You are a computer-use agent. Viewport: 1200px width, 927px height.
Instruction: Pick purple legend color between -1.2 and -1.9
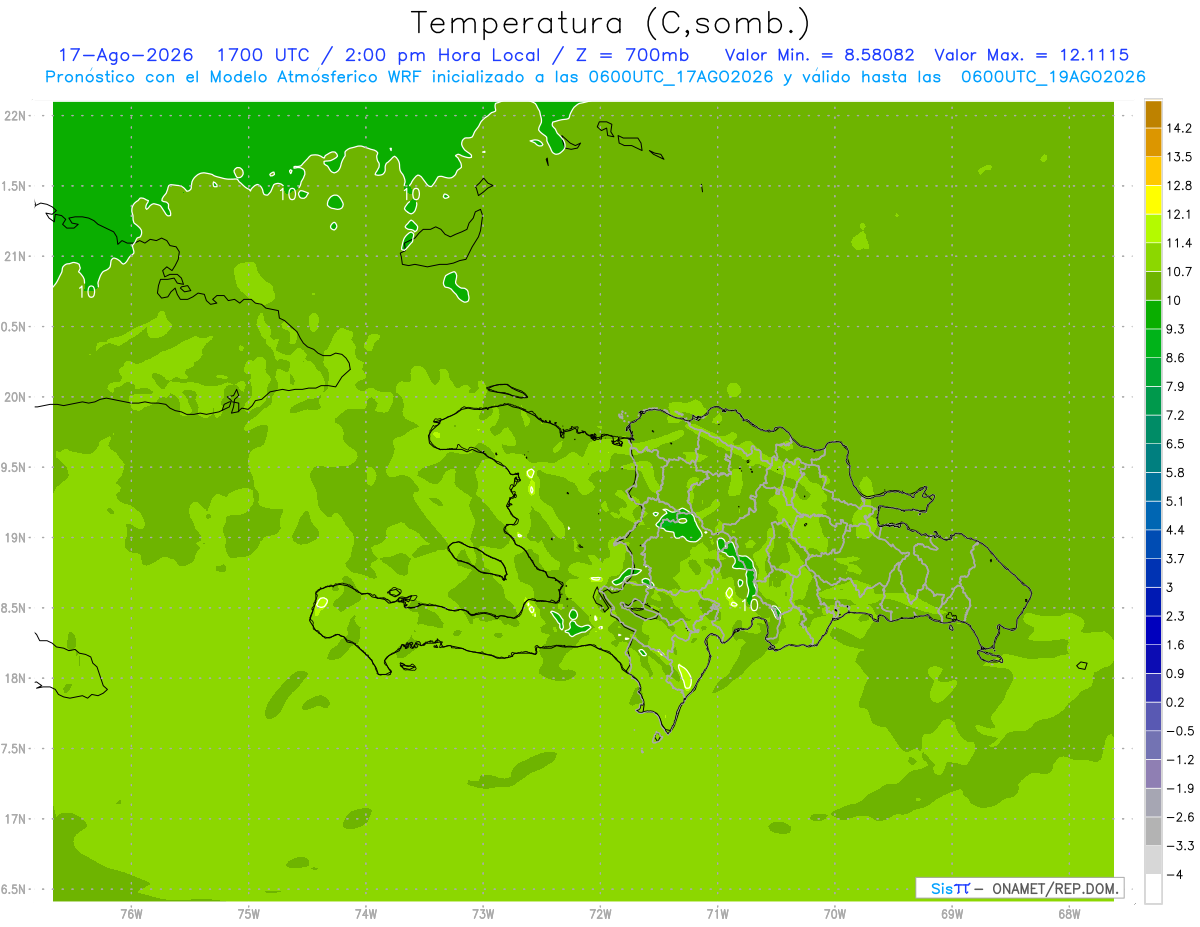pos(1154,773)
